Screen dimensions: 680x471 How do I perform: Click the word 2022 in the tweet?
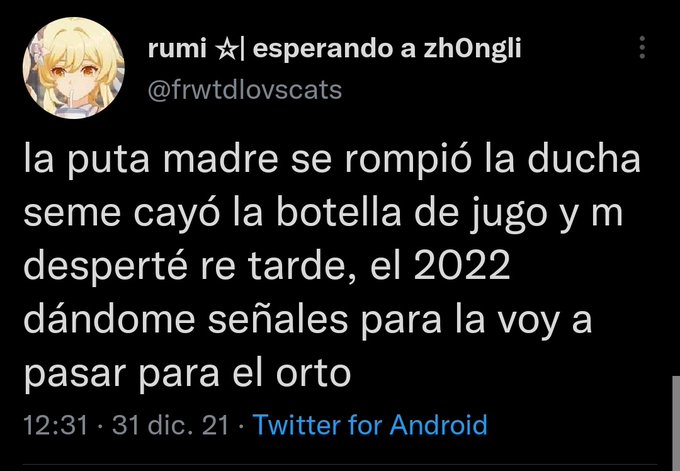(462, 265)
